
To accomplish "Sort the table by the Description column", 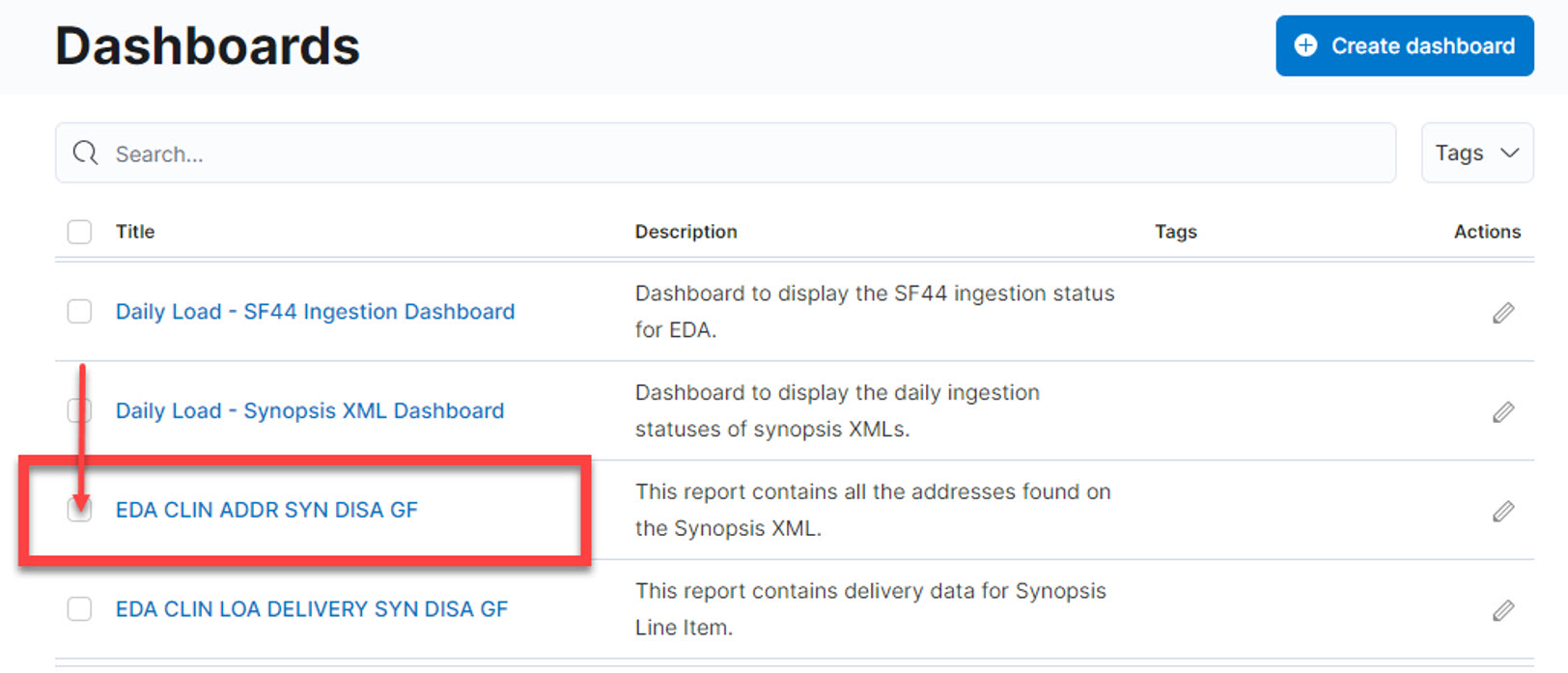I will (686, 232).
